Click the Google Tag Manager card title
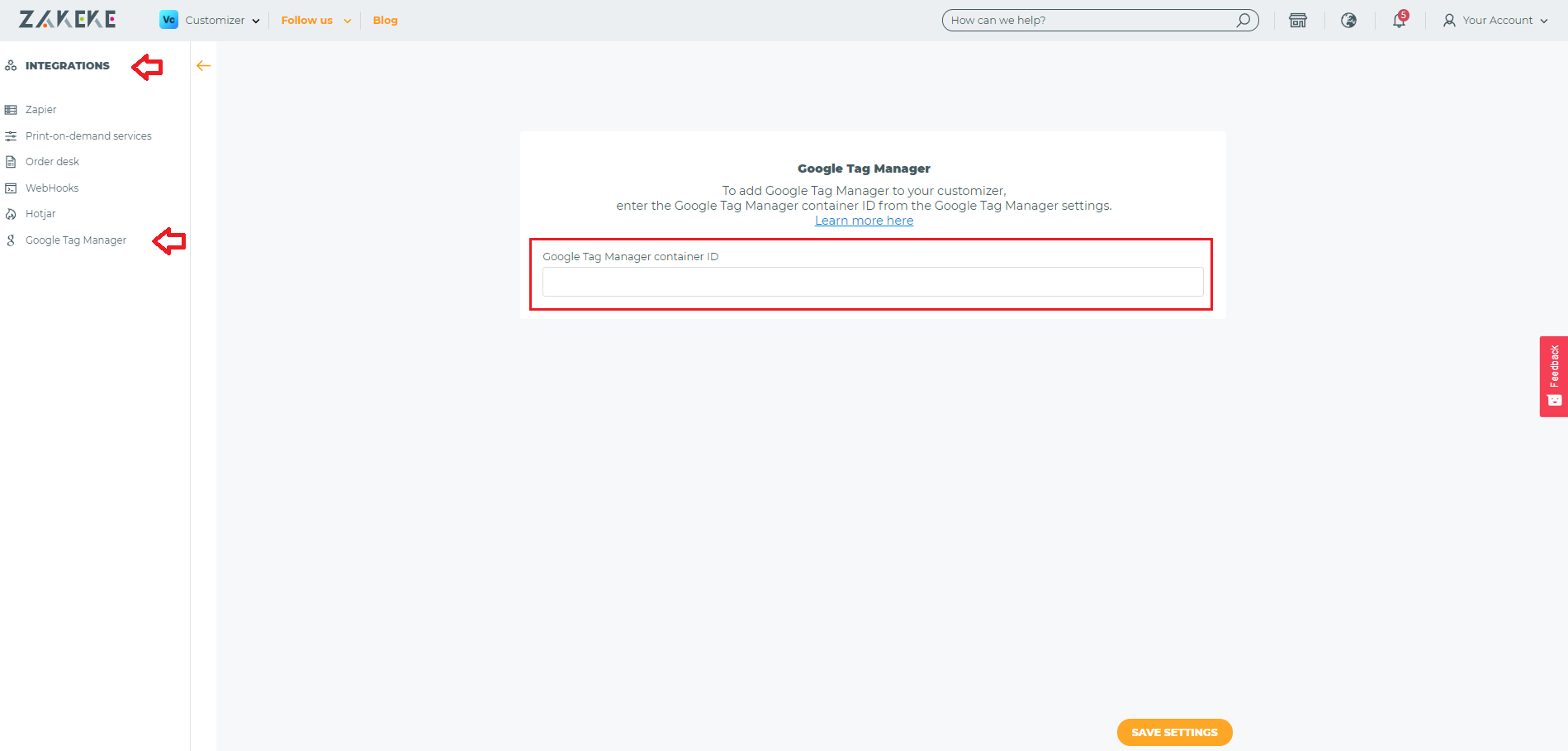 point(864,169)
